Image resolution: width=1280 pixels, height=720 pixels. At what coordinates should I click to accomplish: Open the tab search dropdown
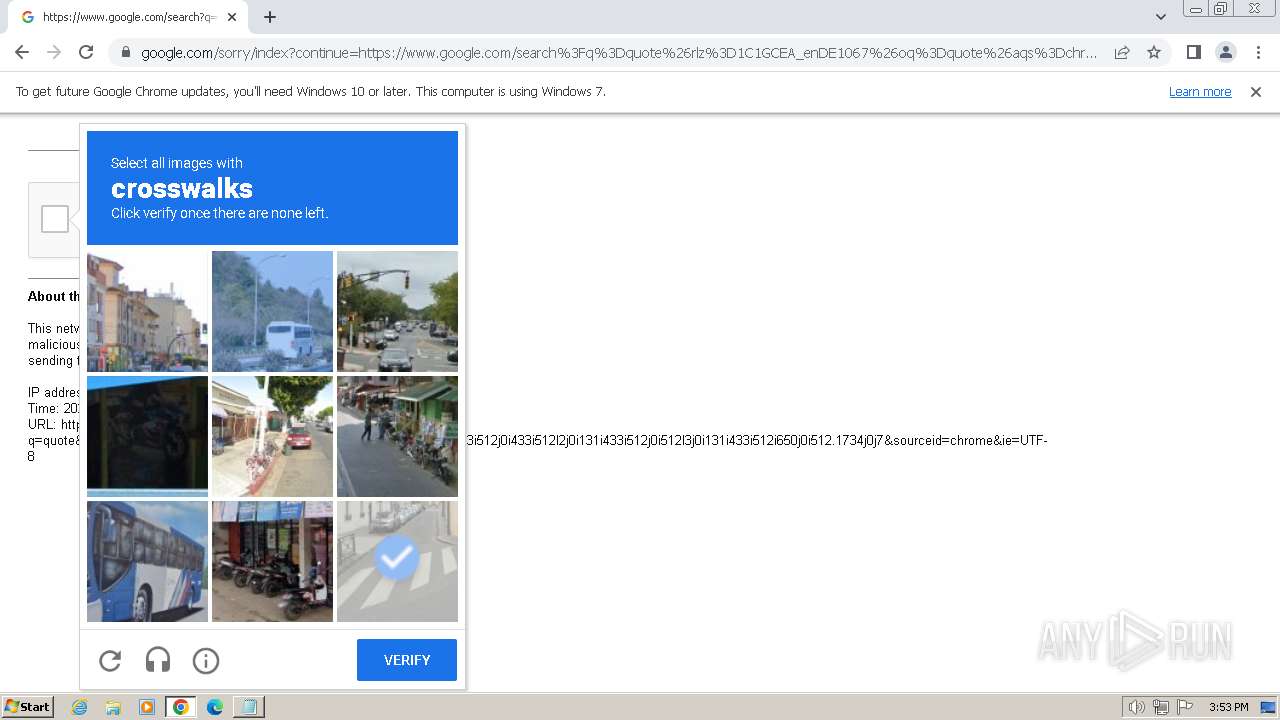point(1160,17)
